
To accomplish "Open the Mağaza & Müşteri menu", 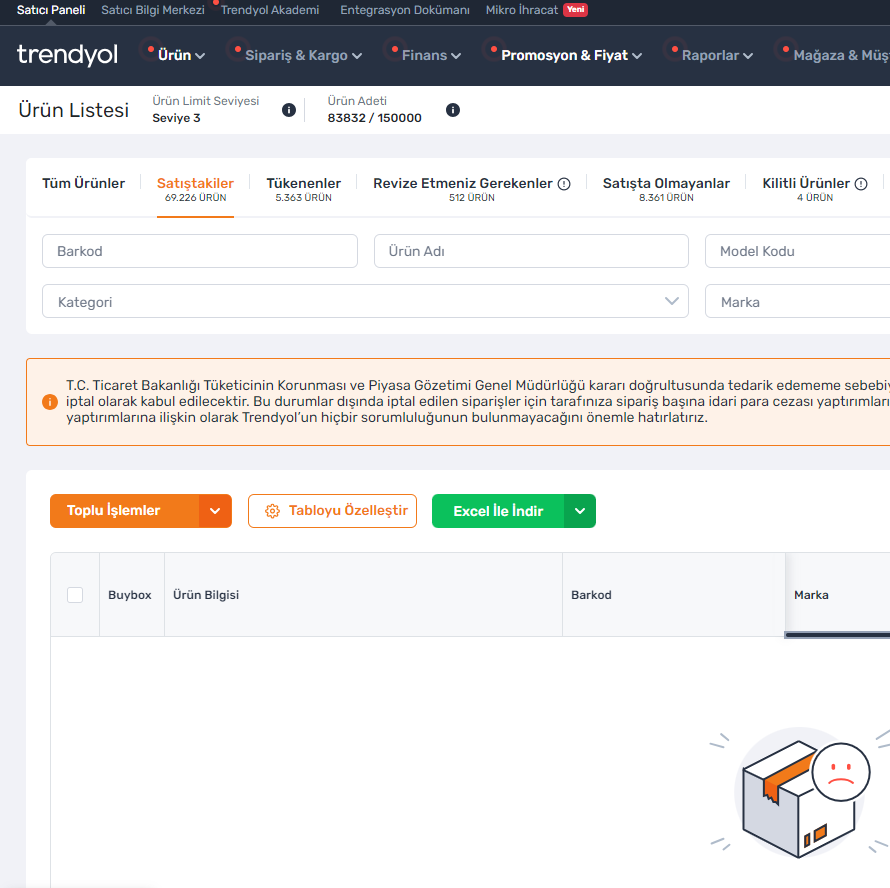I will [x=841, y=55].
